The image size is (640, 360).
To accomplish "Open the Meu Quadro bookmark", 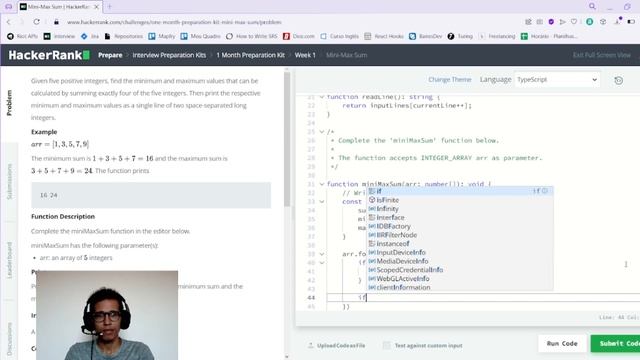I will (x=200, y=36).
